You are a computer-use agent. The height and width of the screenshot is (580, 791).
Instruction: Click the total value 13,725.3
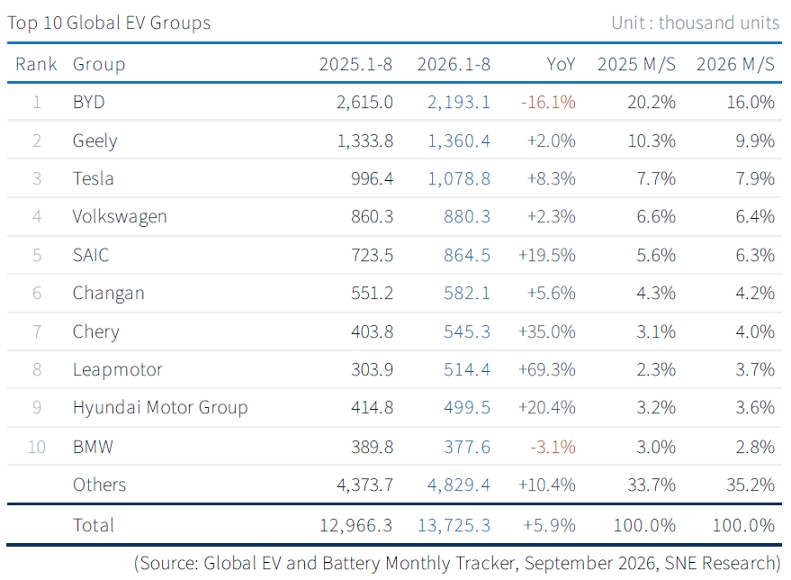(x=454, y=526)
